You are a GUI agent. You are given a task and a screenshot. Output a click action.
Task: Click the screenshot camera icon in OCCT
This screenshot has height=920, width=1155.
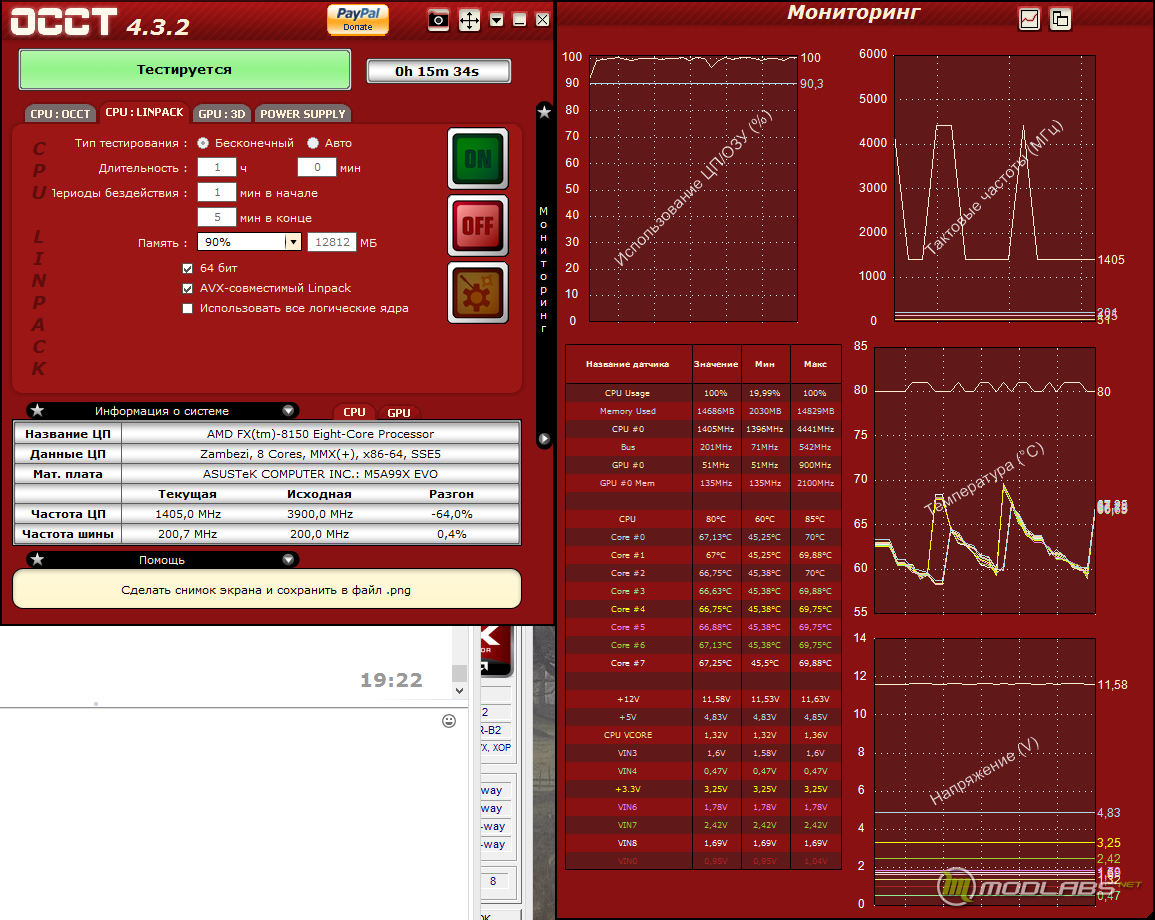pyautogui.click(x=438, y=20)
